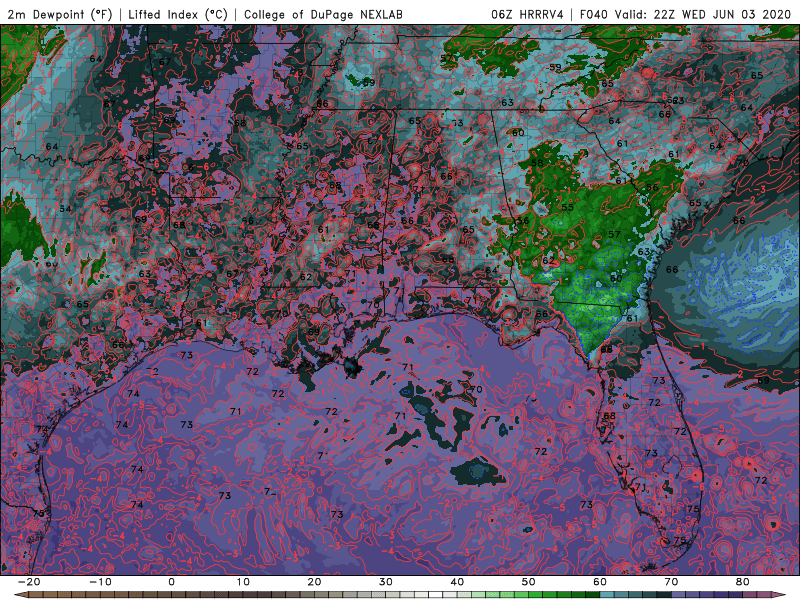Click the "06Z HRRRV4" model run label
The image size is (800, 600).
[x=527, y=14]
